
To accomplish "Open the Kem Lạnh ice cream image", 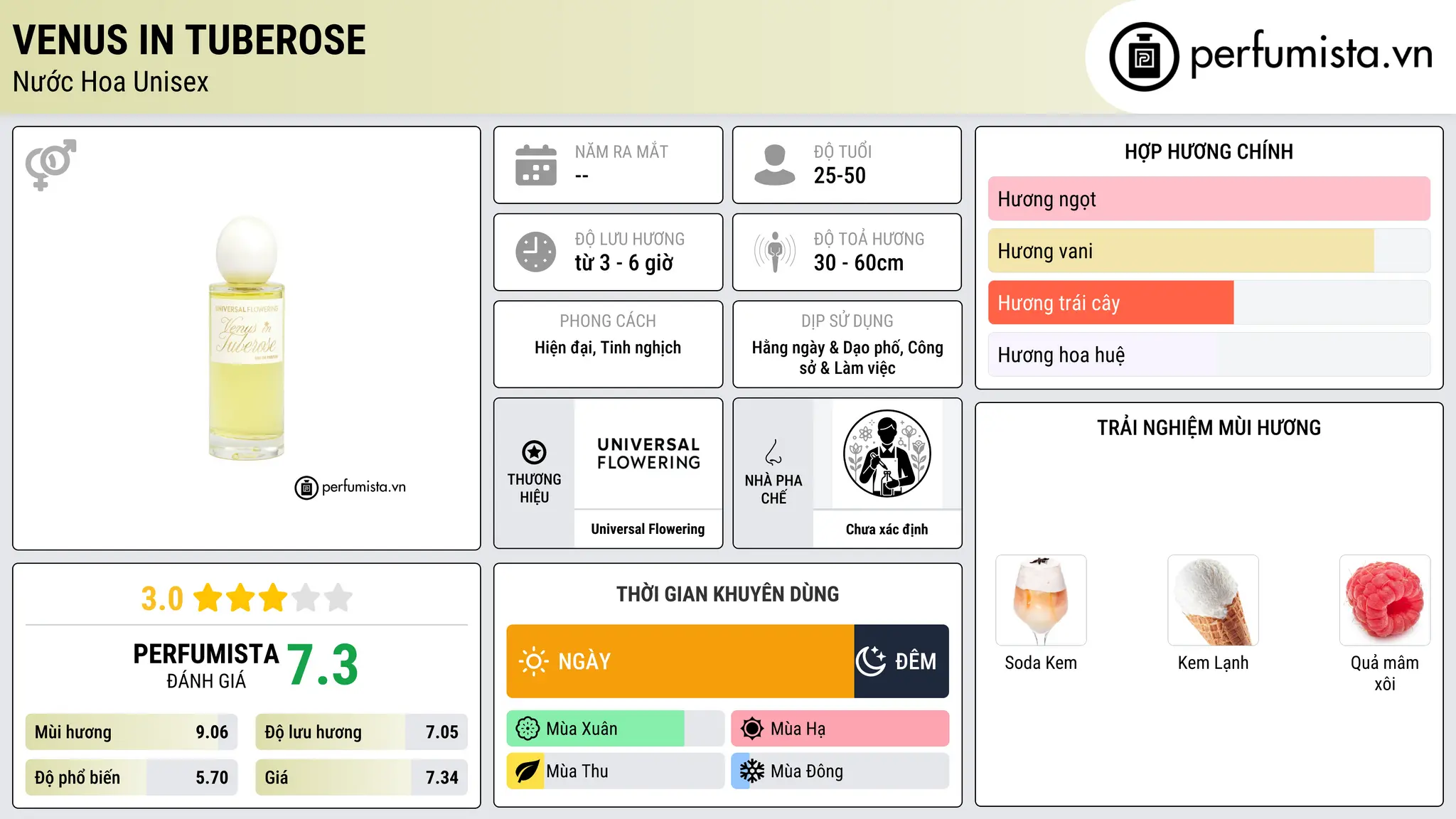I will [1213, 600].
